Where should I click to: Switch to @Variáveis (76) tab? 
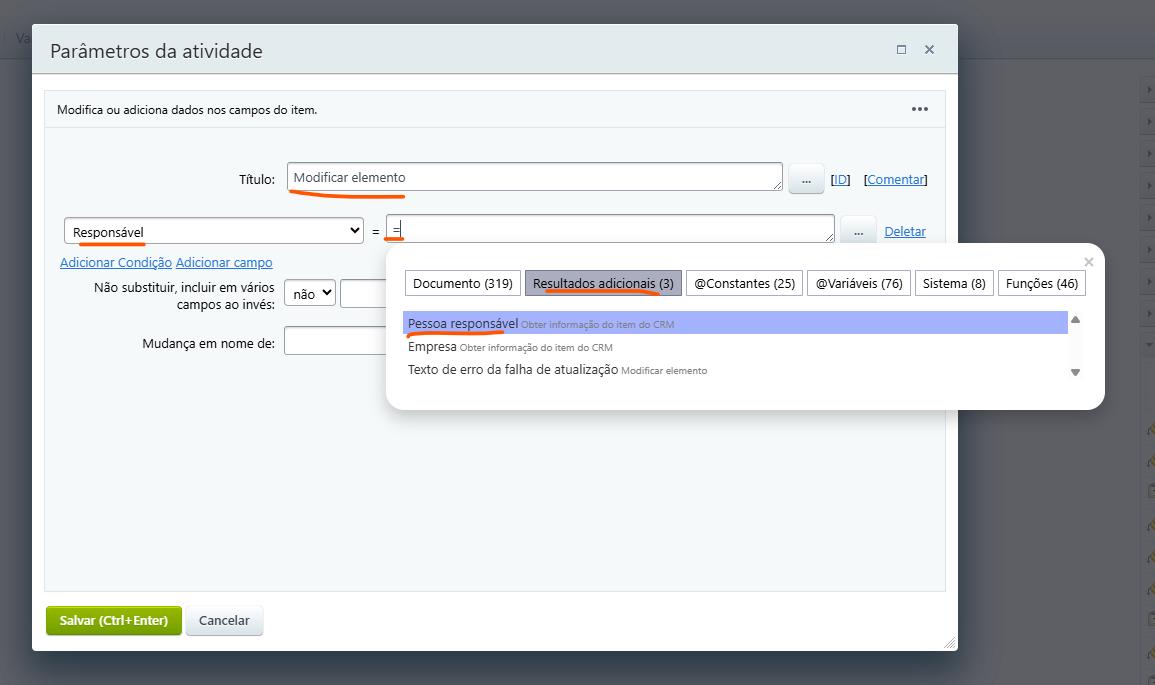coord(858,283)
